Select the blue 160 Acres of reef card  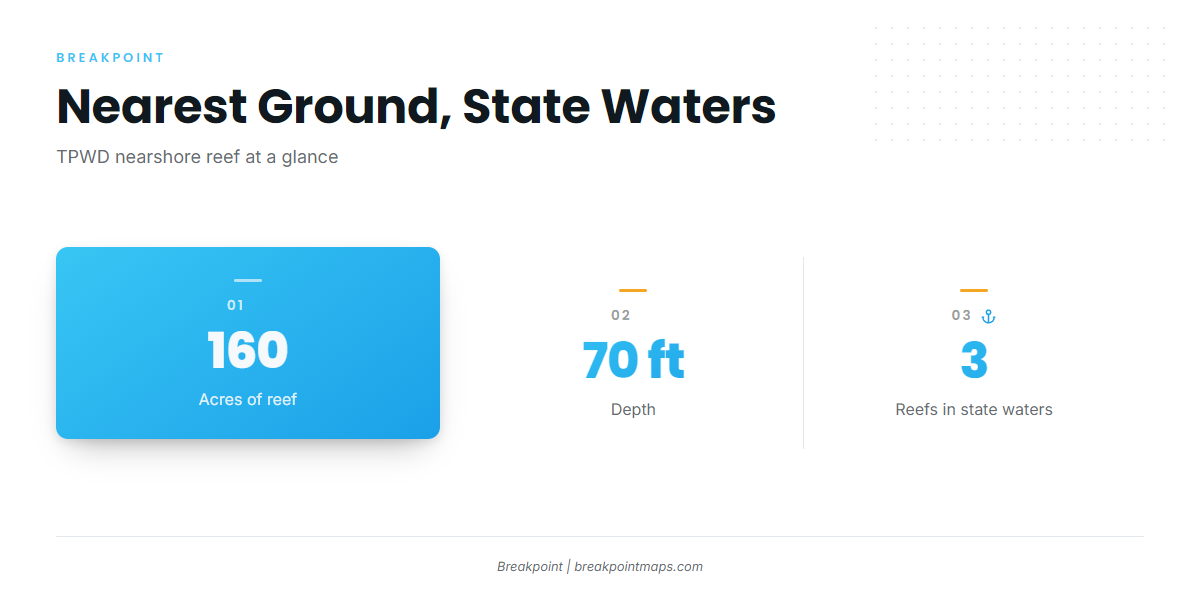(248, 343)
